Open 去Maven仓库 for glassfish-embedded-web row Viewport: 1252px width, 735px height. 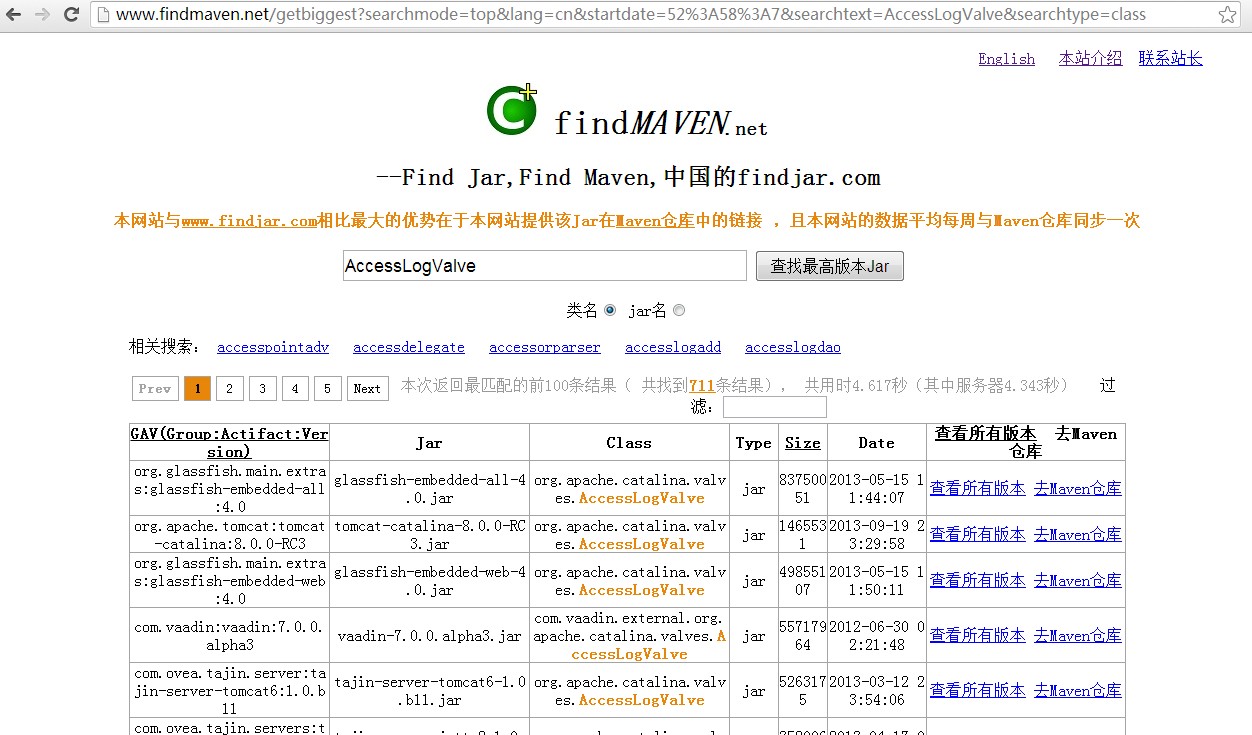(x=1077, y=581)
